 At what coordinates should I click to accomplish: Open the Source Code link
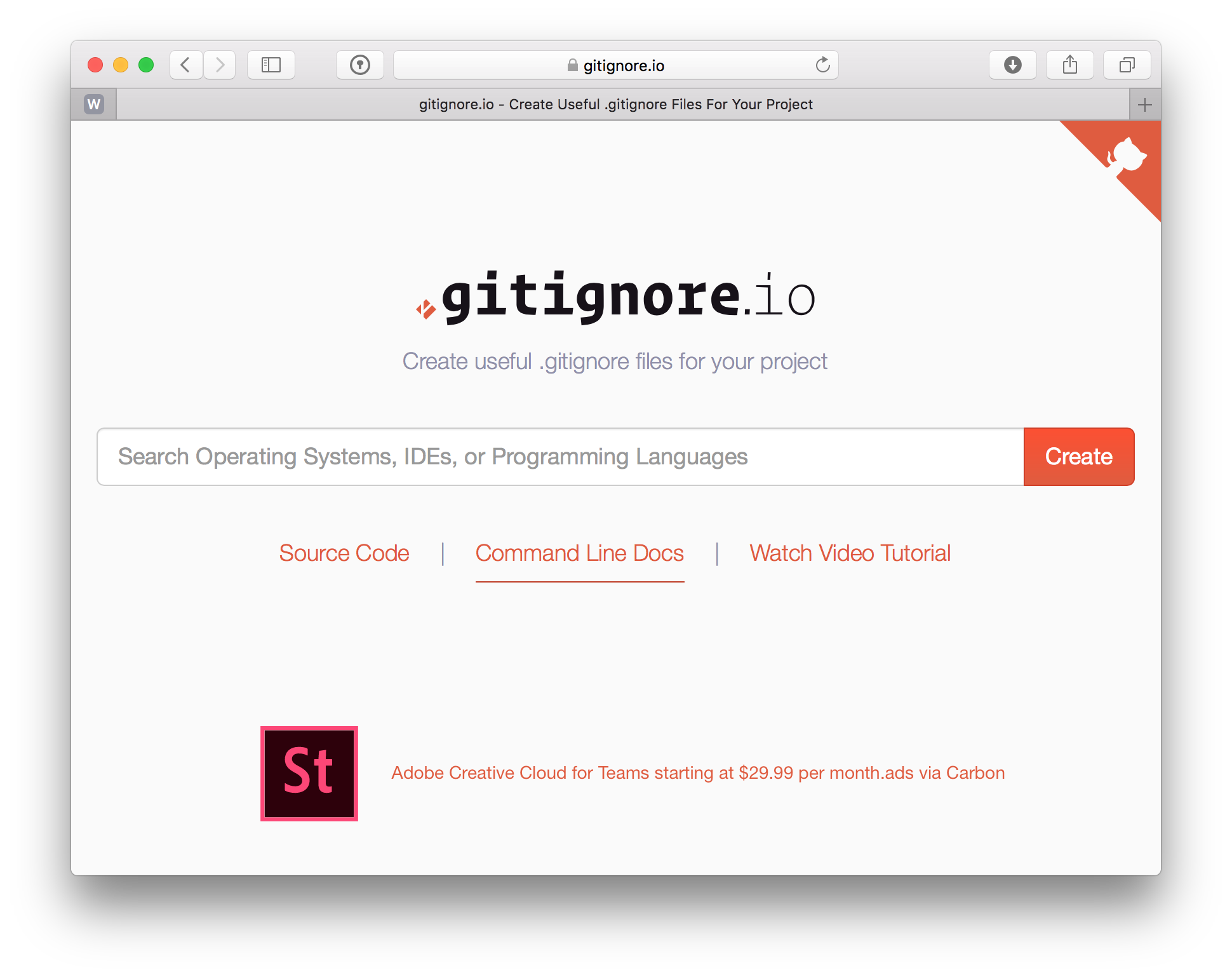click(x=345, y=552)
